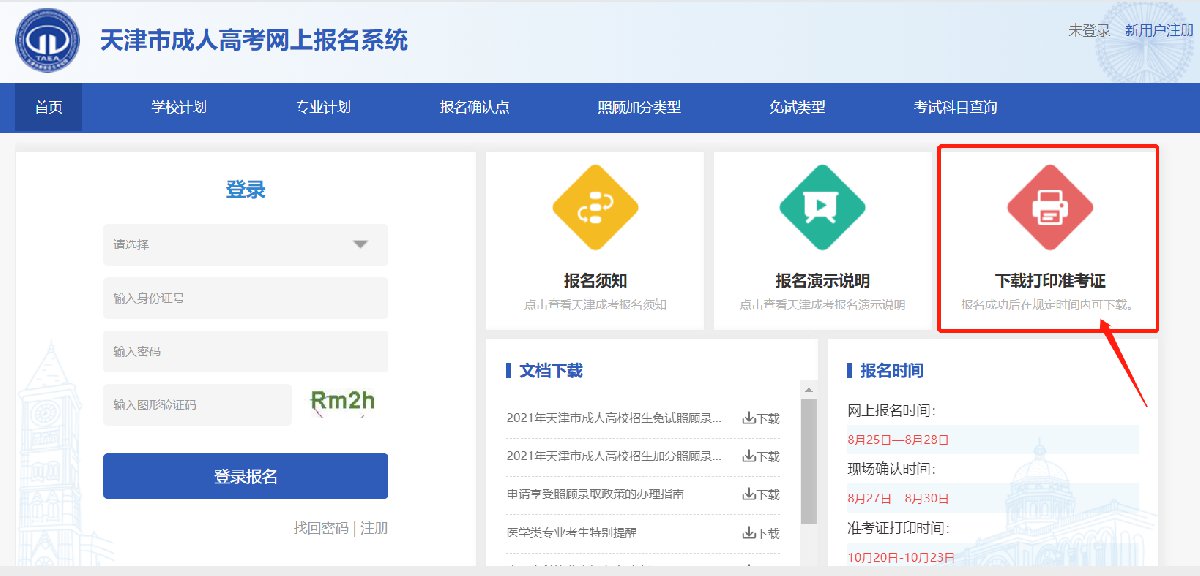Open the 首页 navigation tab
The width and height of the screenshot is (1200, 576).
click(x=48, y=107)
